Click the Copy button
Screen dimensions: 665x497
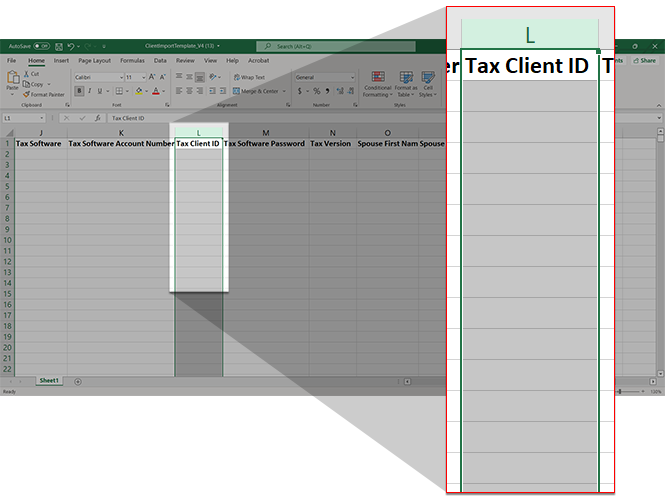pyautogui.click(x=33, y=84)
